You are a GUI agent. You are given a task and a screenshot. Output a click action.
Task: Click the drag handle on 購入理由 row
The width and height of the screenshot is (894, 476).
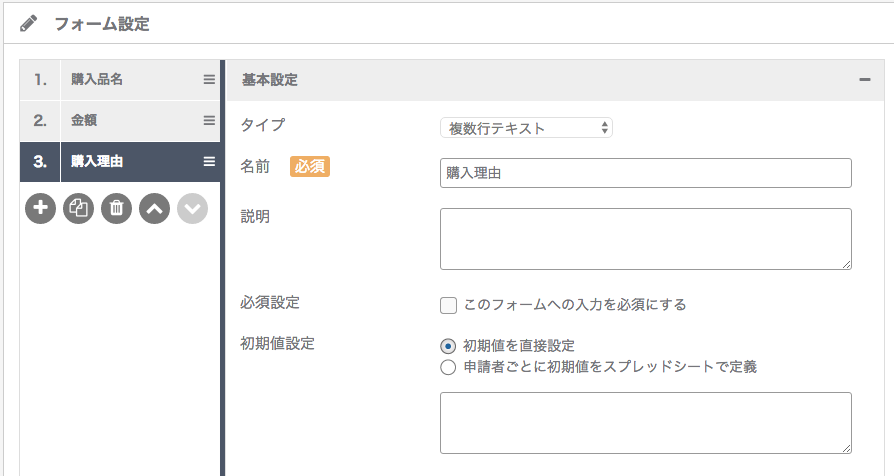(209, 162)
